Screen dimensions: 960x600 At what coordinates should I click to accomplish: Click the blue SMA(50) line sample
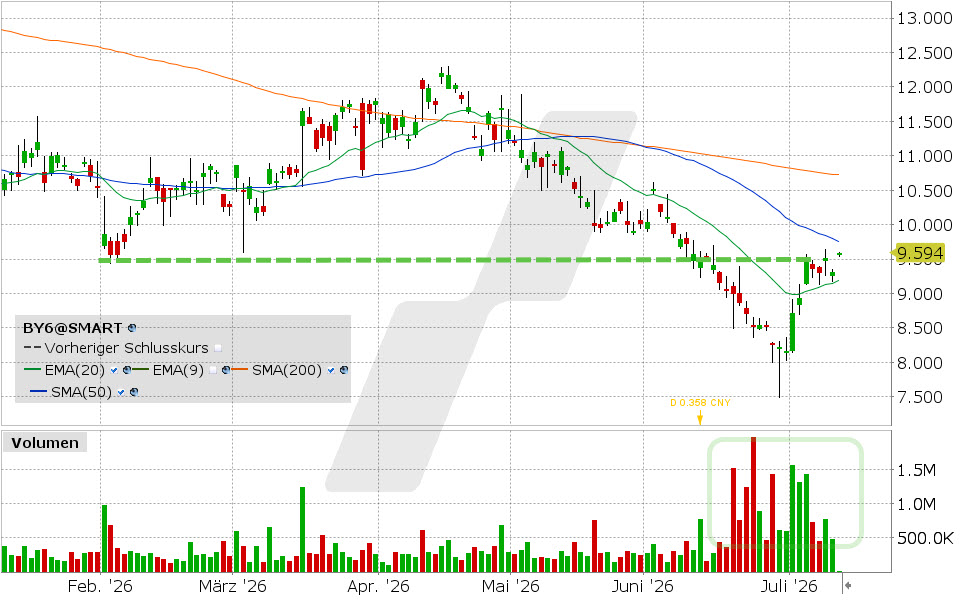[39, 391]
